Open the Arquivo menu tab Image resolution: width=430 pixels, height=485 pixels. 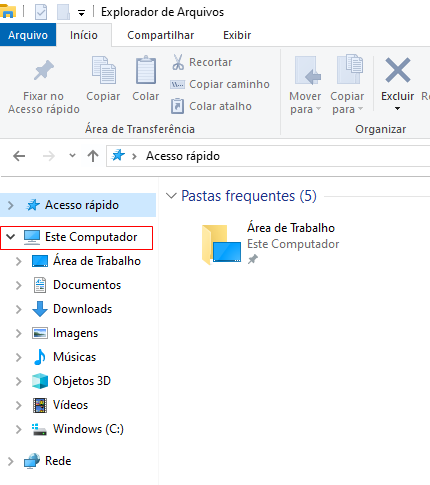coord(28,35)
